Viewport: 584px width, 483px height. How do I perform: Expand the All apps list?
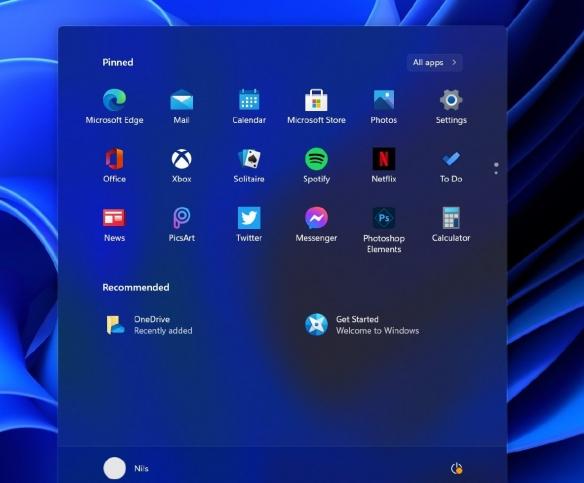[x=435, y=63]
